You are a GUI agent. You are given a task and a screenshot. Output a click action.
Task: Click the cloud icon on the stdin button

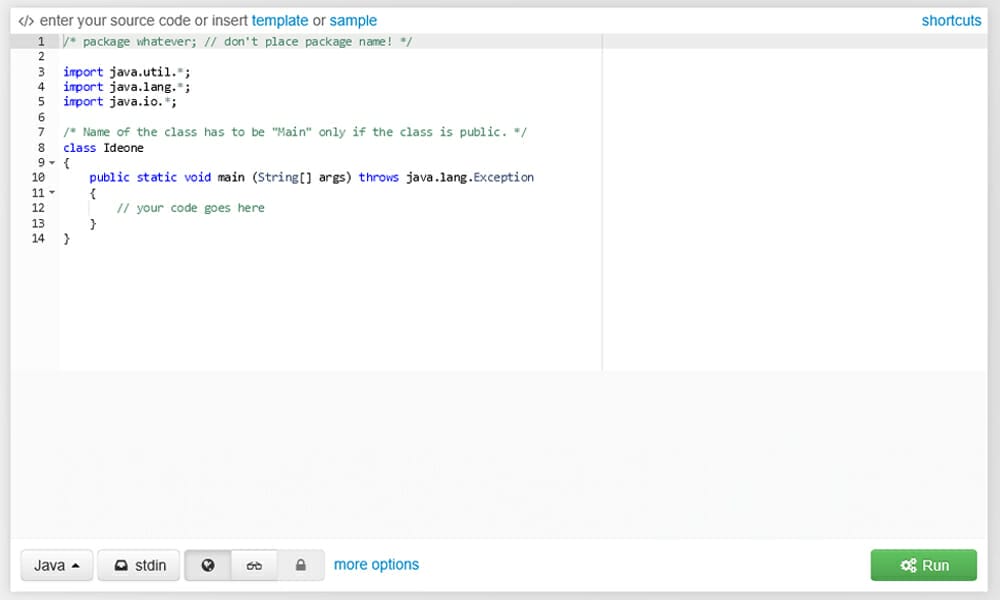(119, 565)
